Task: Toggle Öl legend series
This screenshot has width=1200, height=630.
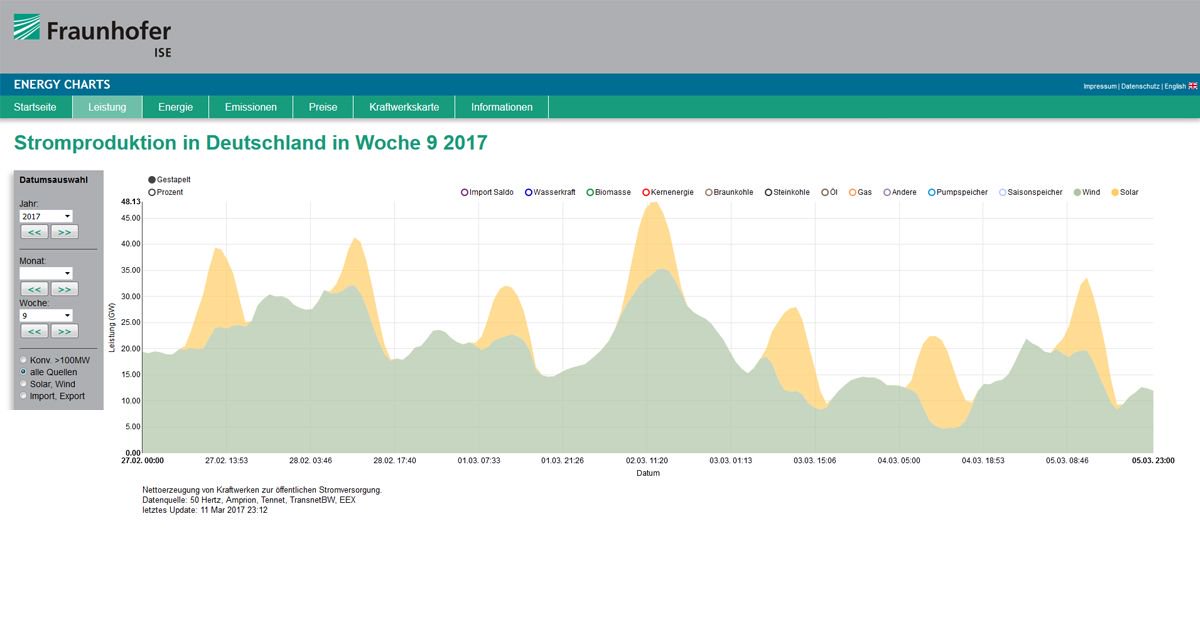Action: point(830,192)
